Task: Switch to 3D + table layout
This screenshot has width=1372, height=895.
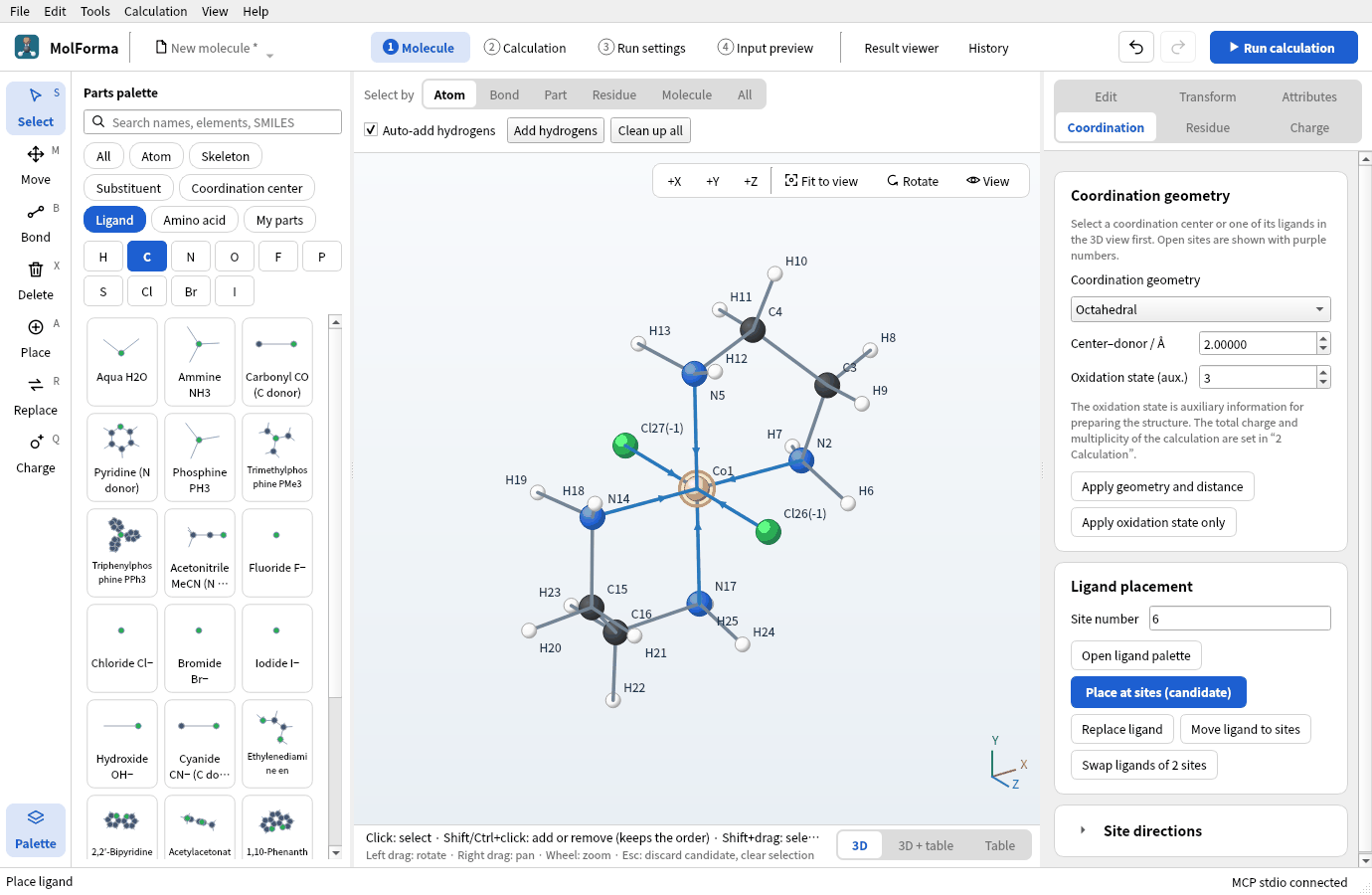Action: coord(926,845)
